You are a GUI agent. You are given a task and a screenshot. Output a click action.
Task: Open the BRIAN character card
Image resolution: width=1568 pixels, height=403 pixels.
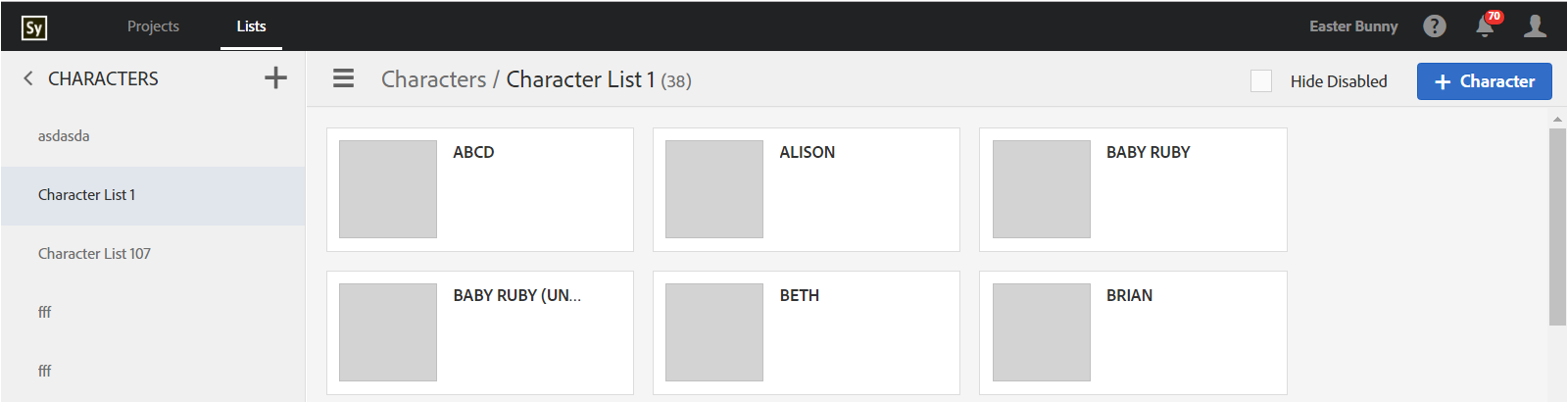pos(1133,332)
